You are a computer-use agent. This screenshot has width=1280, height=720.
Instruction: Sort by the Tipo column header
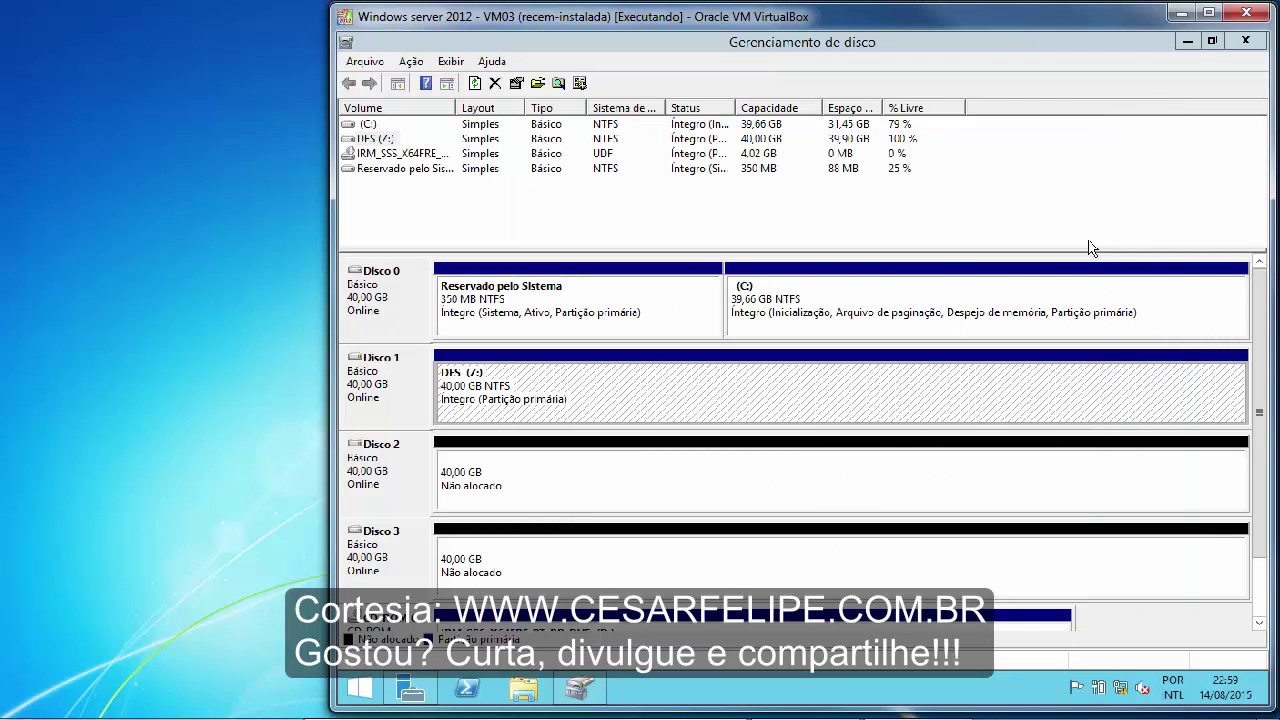click(555, 108)
